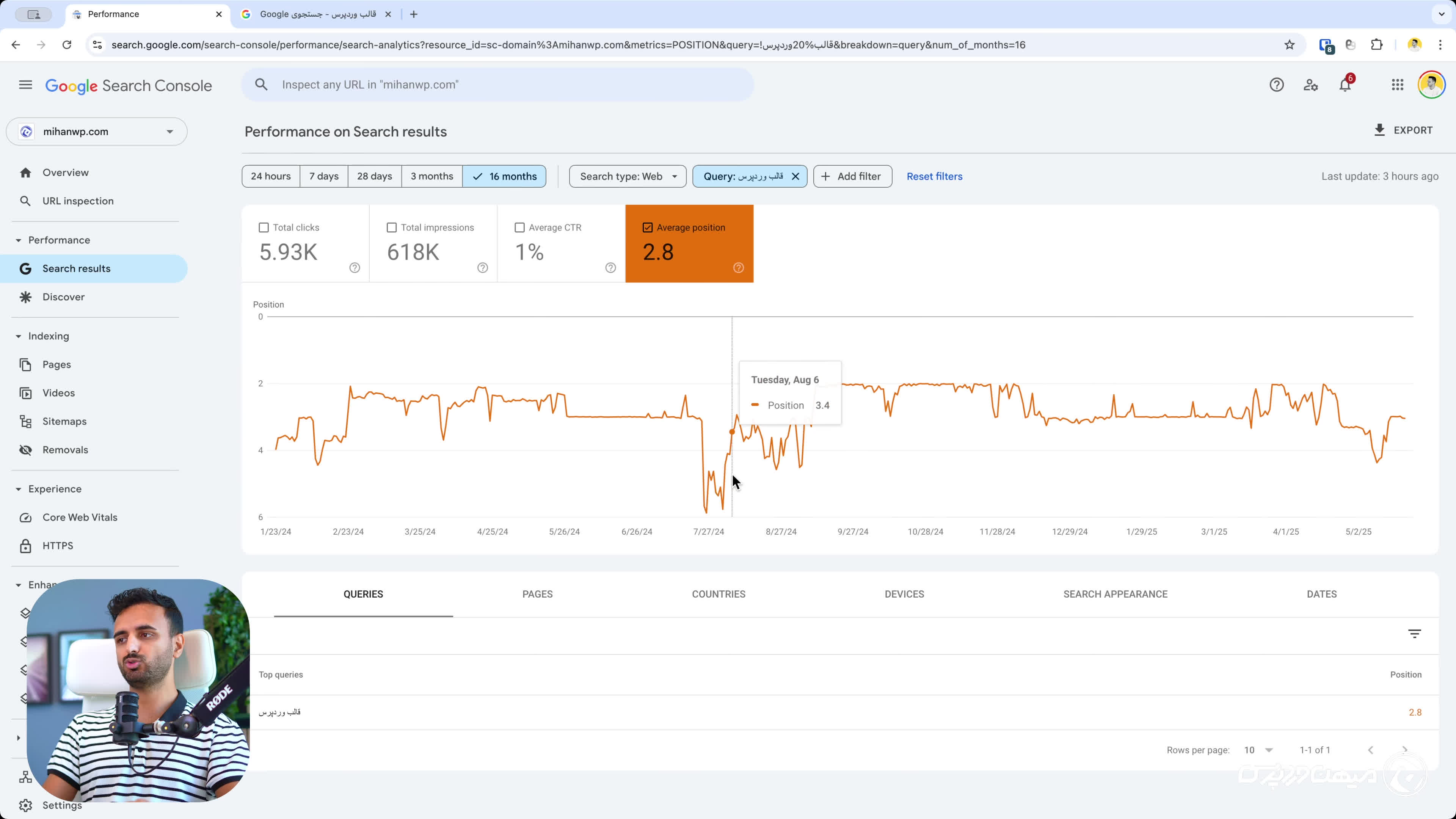This screenshot has height=819, width=1456.
Task: Toggle the Total impressions checkbox
Action: tap(391, 227)
